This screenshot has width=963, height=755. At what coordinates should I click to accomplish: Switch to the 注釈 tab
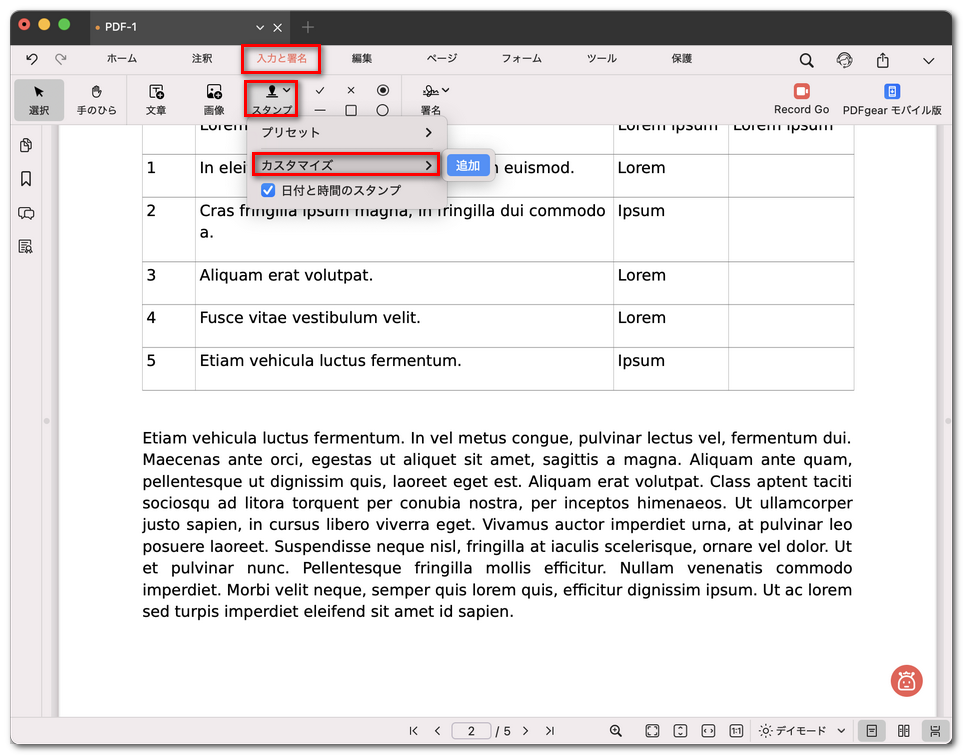click(202, 59)
